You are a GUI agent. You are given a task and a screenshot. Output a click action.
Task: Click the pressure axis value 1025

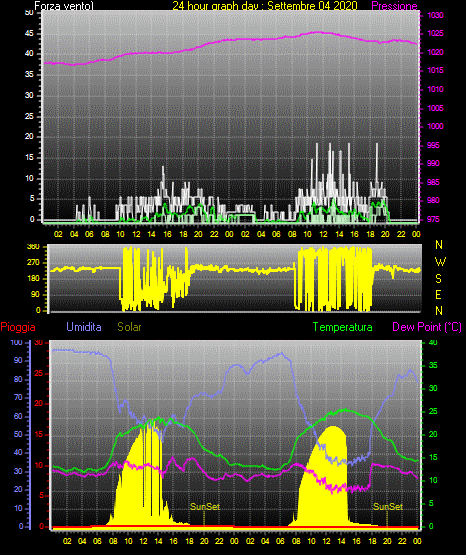pyautogui.click(x=435, y=34)
